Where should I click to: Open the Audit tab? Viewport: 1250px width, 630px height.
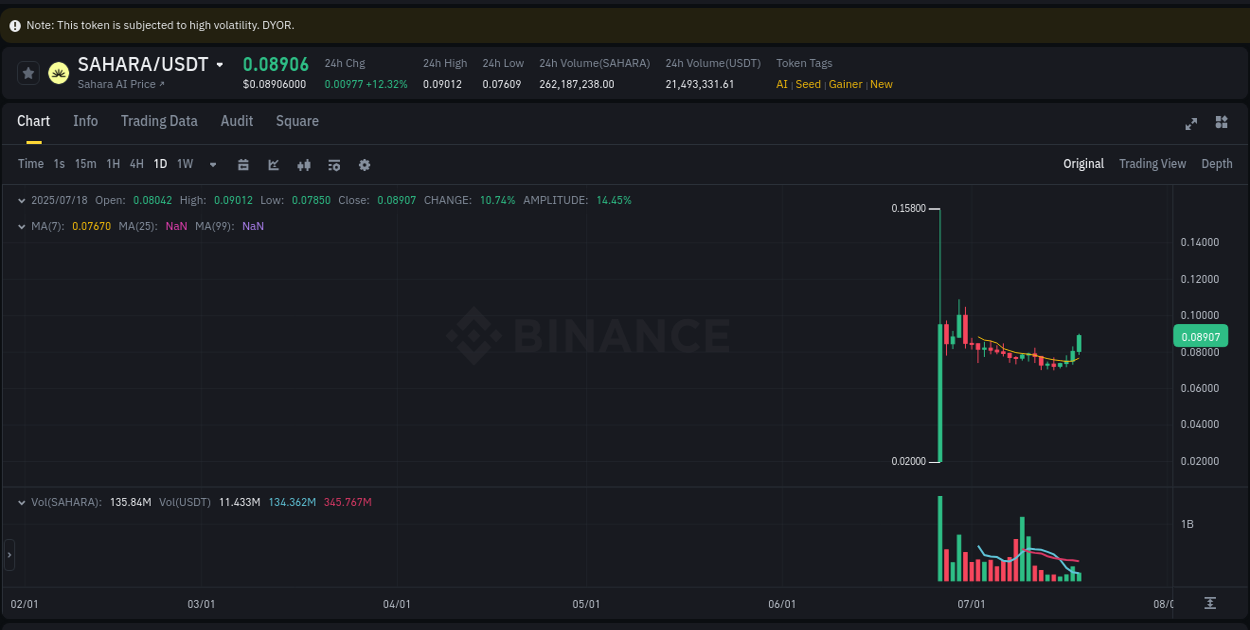pyautogui.click(x=236, y=121)
